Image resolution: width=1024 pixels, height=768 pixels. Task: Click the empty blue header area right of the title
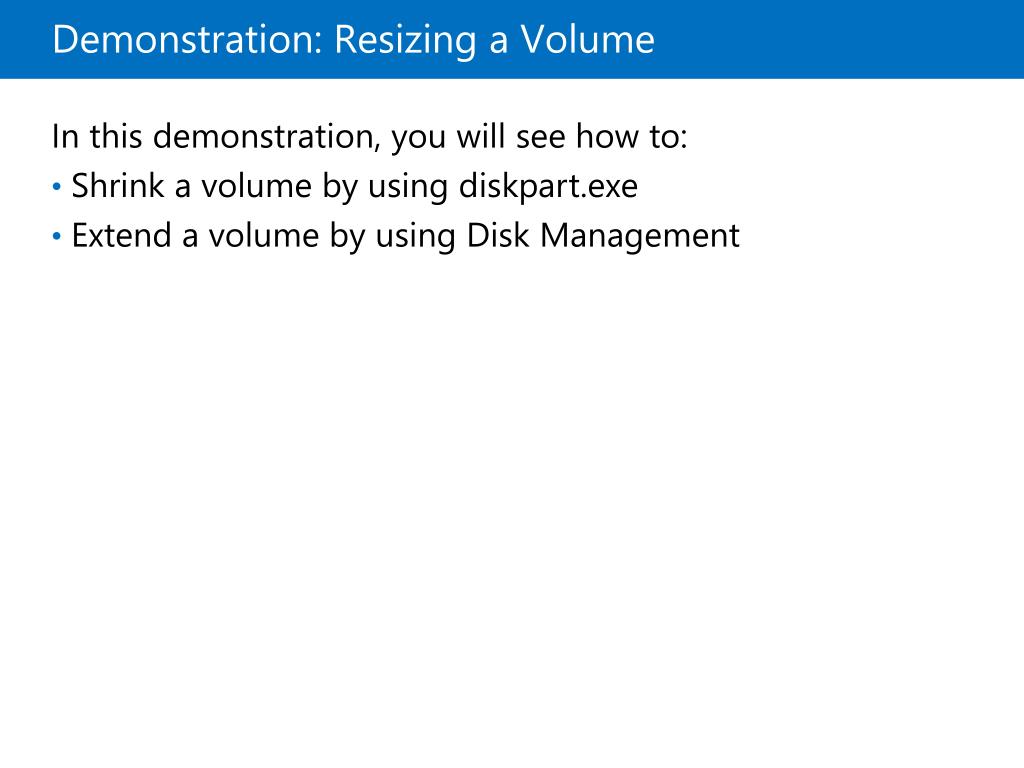pyautogui.click(x=839, y=39)
